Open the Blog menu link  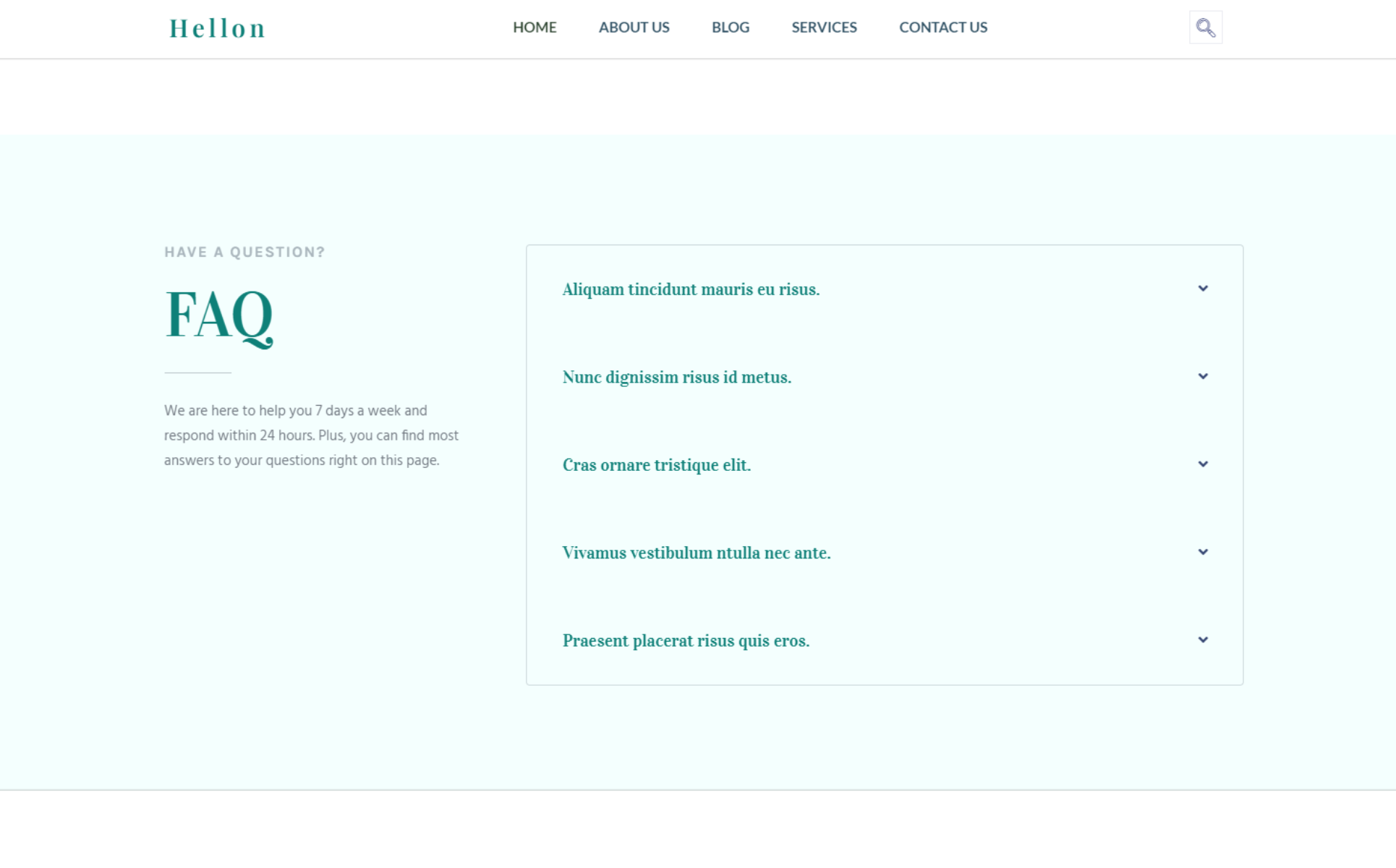tap(730, 27)
